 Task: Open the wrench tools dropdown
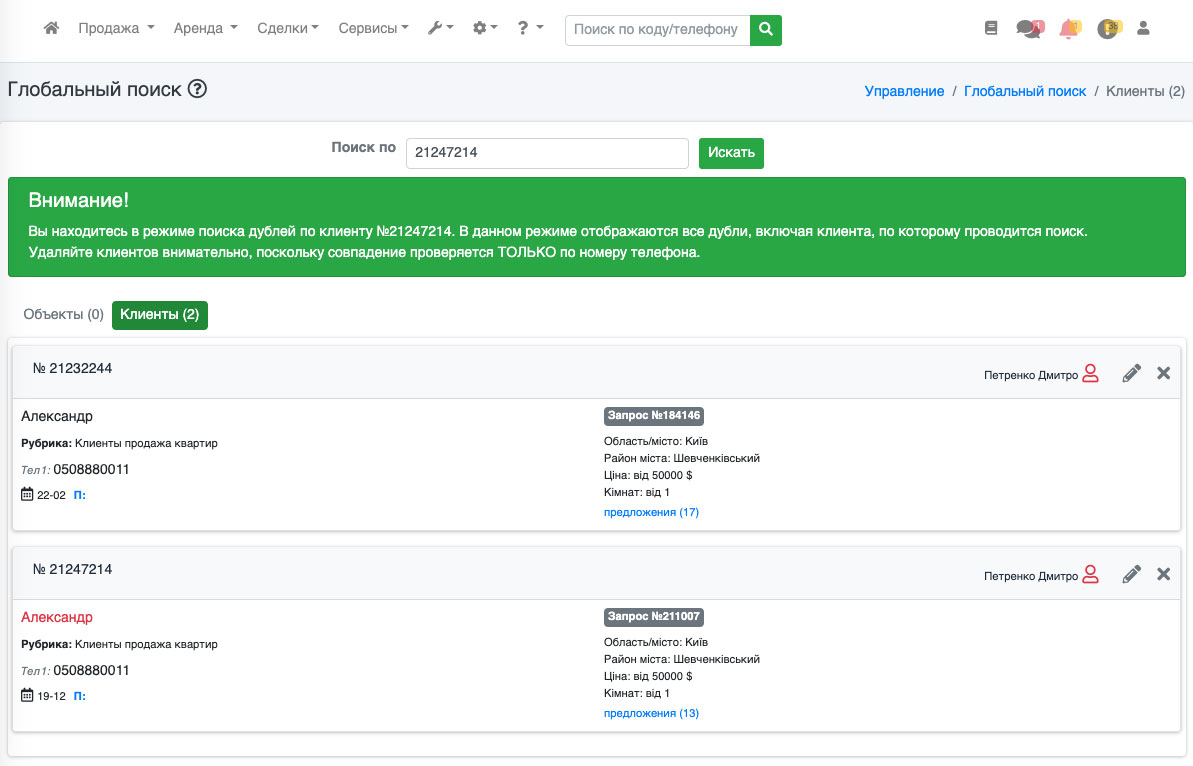(x=440, y=29)
